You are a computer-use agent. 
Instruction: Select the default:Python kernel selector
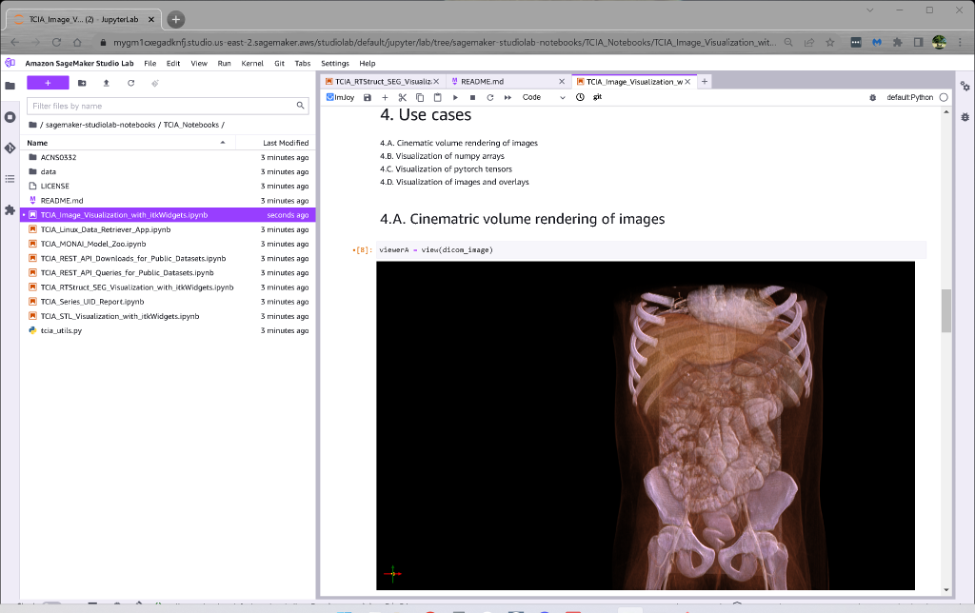[x=909, y=98]
